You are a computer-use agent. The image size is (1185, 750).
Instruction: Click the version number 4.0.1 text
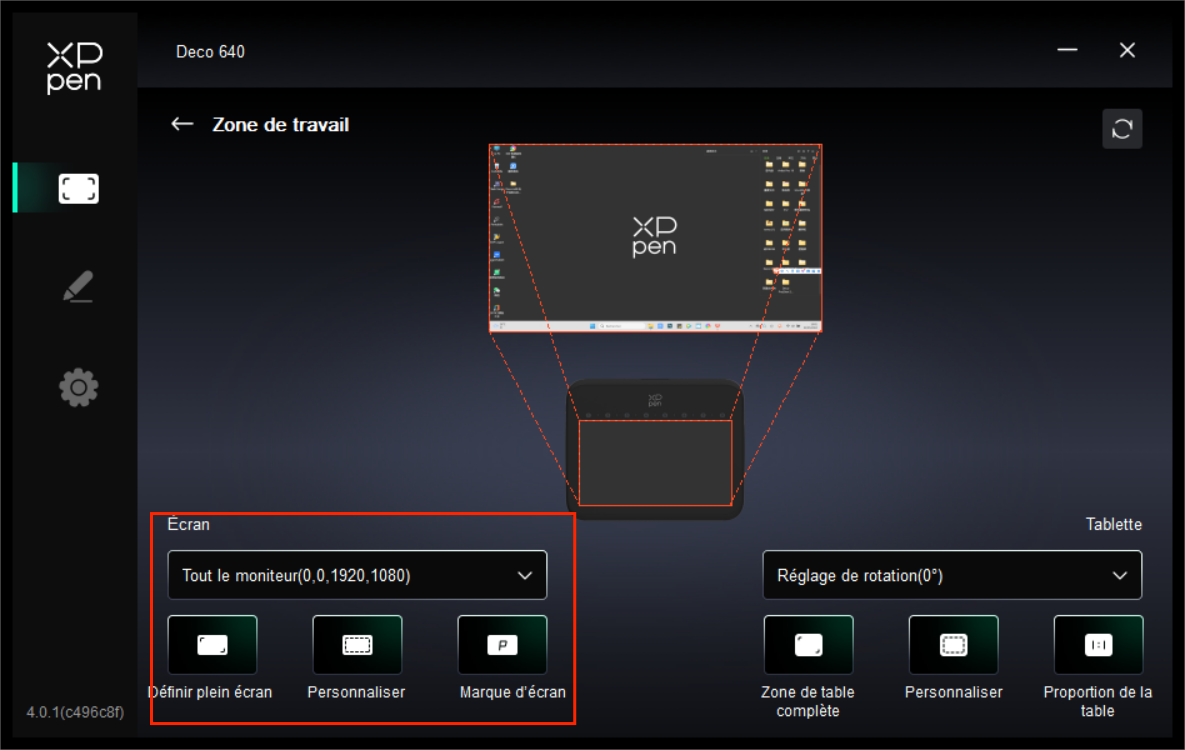(x=75, y=712)
